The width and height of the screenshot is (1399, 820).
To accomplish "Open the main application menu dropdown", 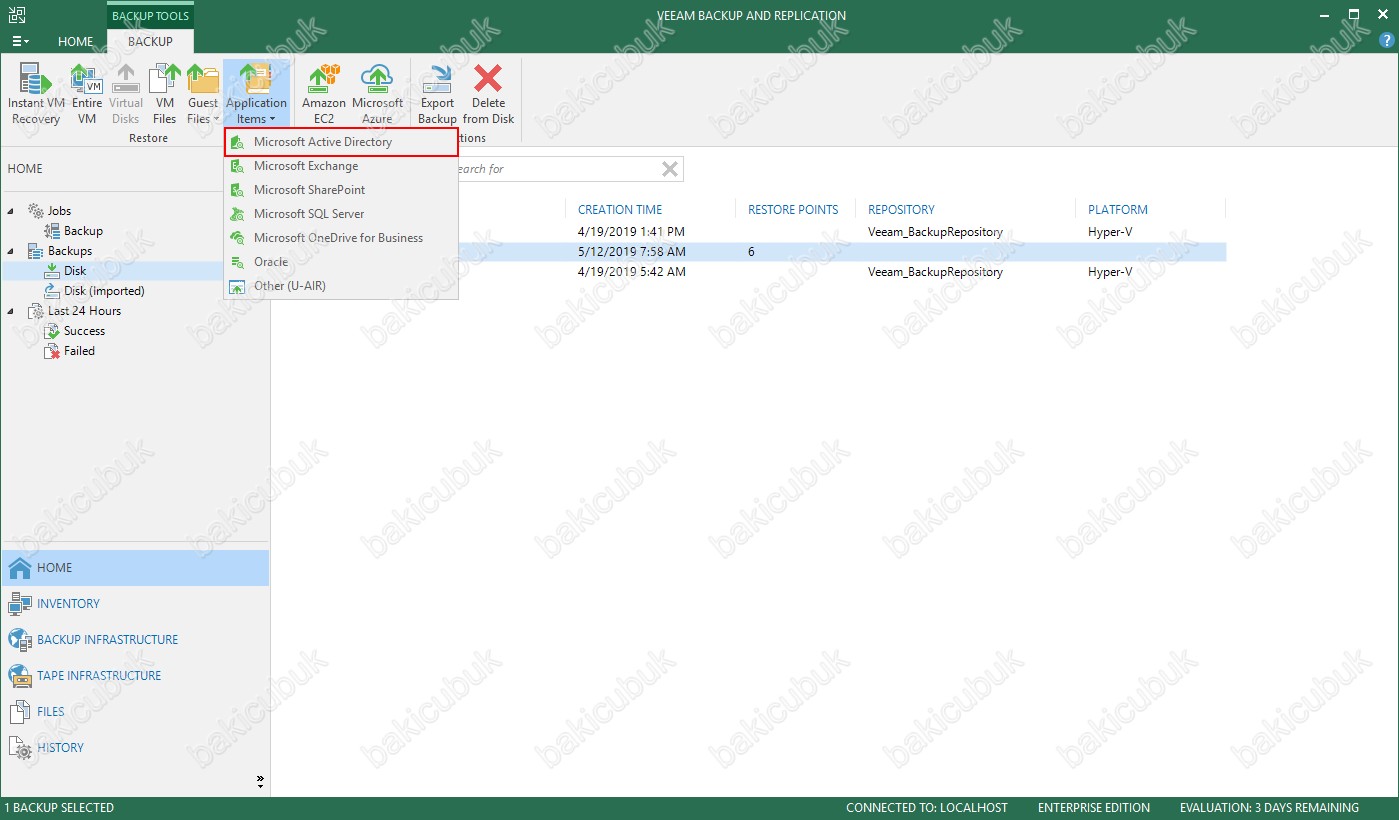I will 20,42.
